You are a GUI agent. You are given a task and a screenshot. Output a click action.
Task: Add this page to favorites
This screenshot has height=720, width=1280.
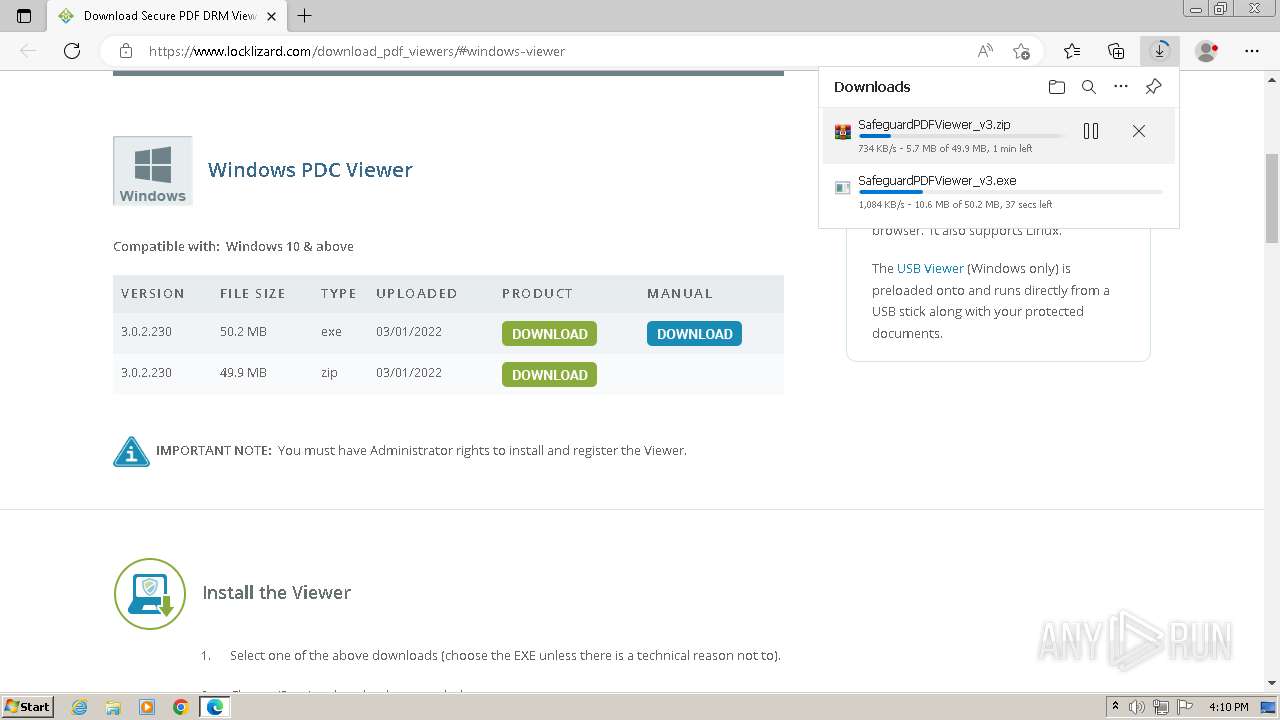point(1021,51)
